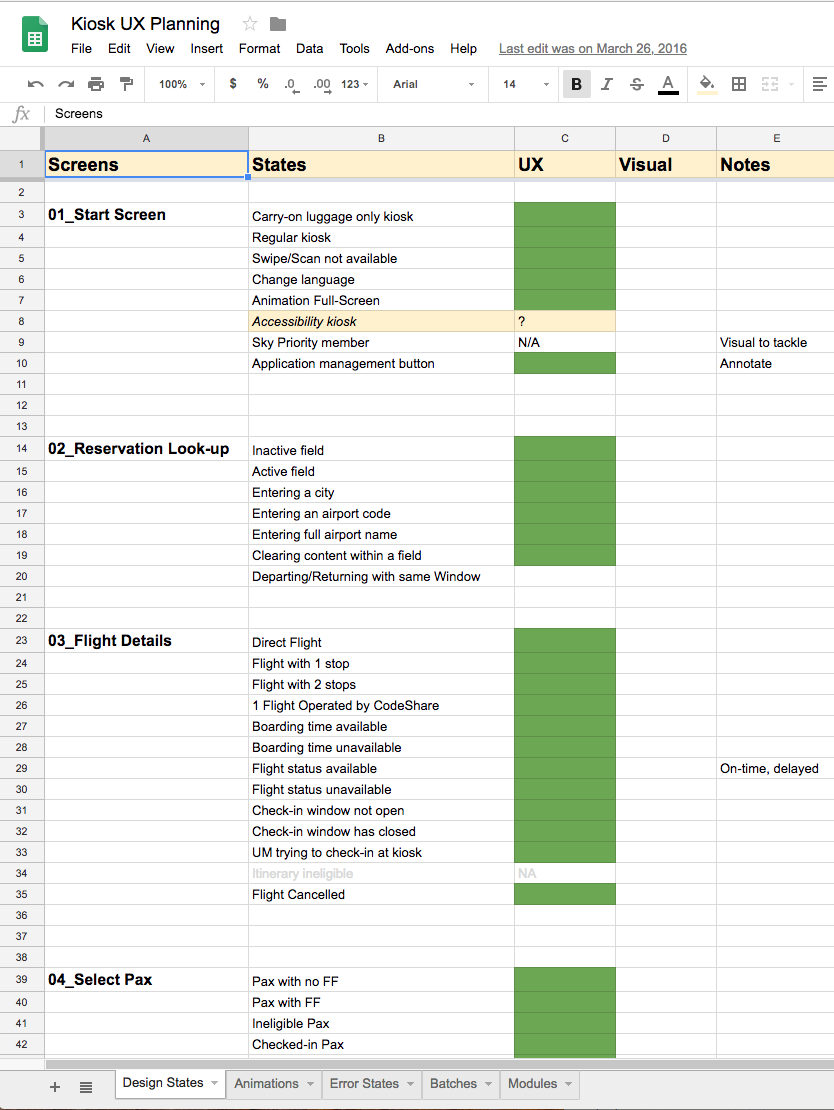Click the document title Kiosk UX Planning
Screen dimensions: 834x1110
click(145, 24)
